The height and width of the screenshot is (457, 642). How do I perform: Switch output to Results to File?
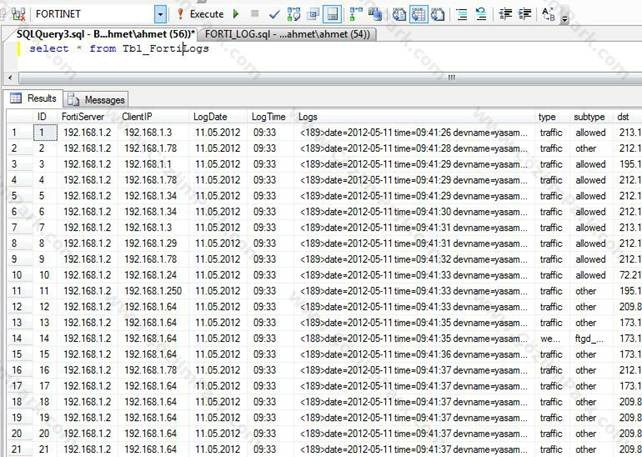click(438, 14)
